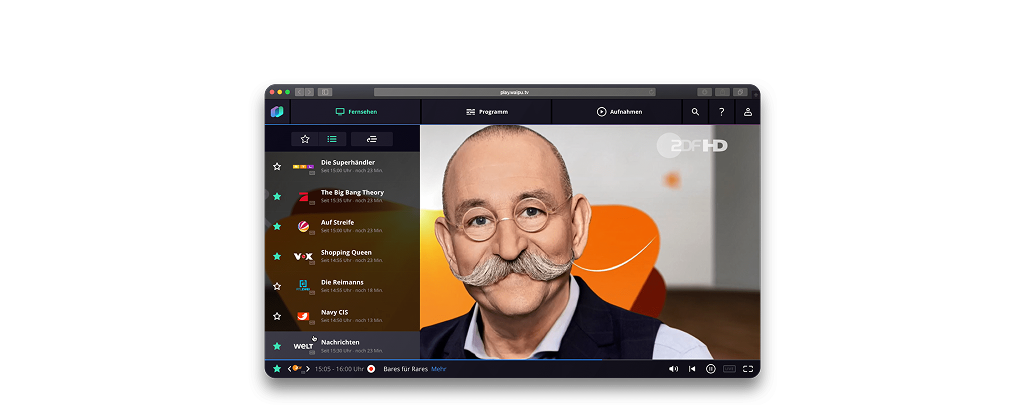The height and width of the screenshot is (411, 1024).
Task: Open the user account profile icon
Action: 747,112
